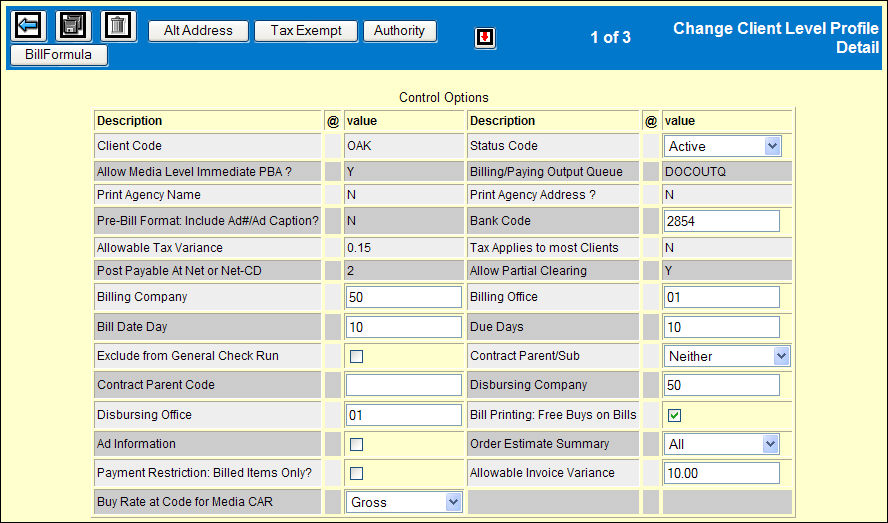Click the Allowable Tax Variance value 0.15
Viewport: 888px width, 523px height.
pyautogui.click(x=359, y=248)
